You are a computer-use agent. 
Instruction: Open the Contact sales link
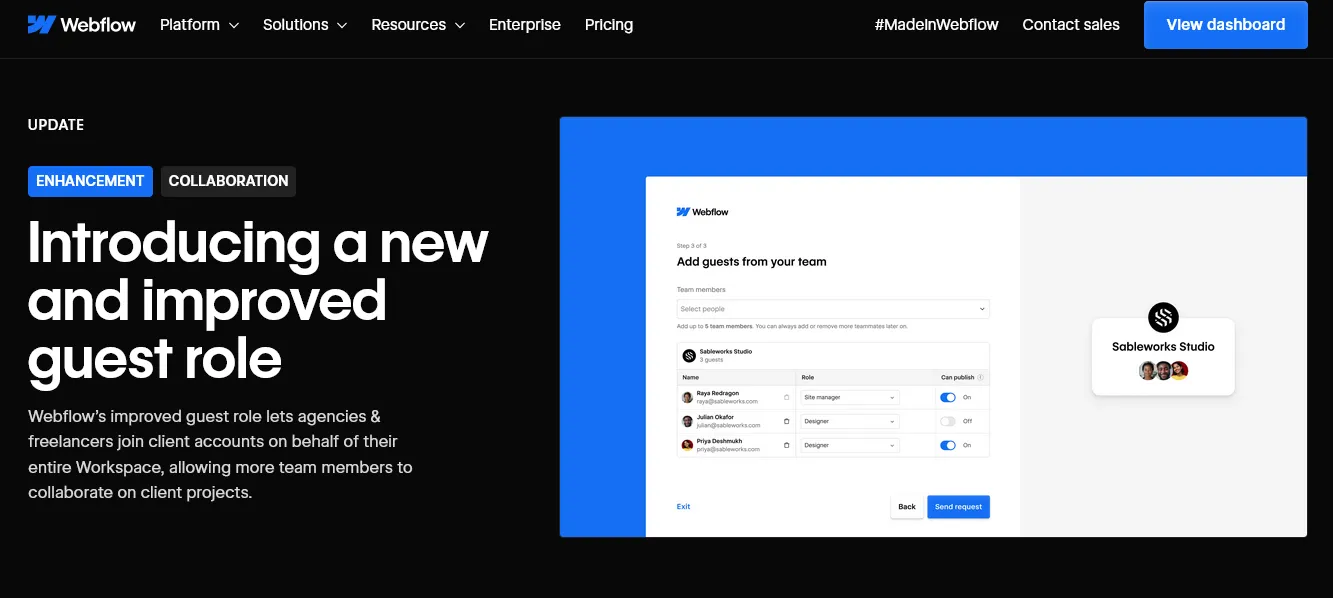(1071, 25)
